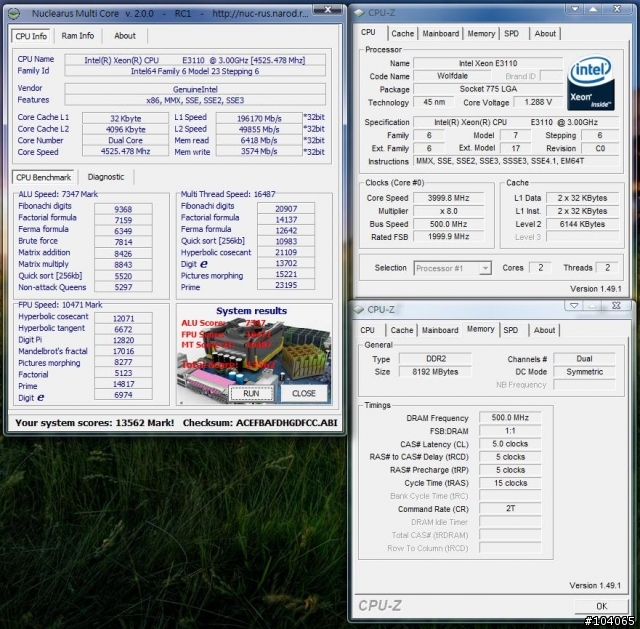Click the Vendor GenuineIntel field
Viewport: 640px width, 629px height.
[195, 89]
